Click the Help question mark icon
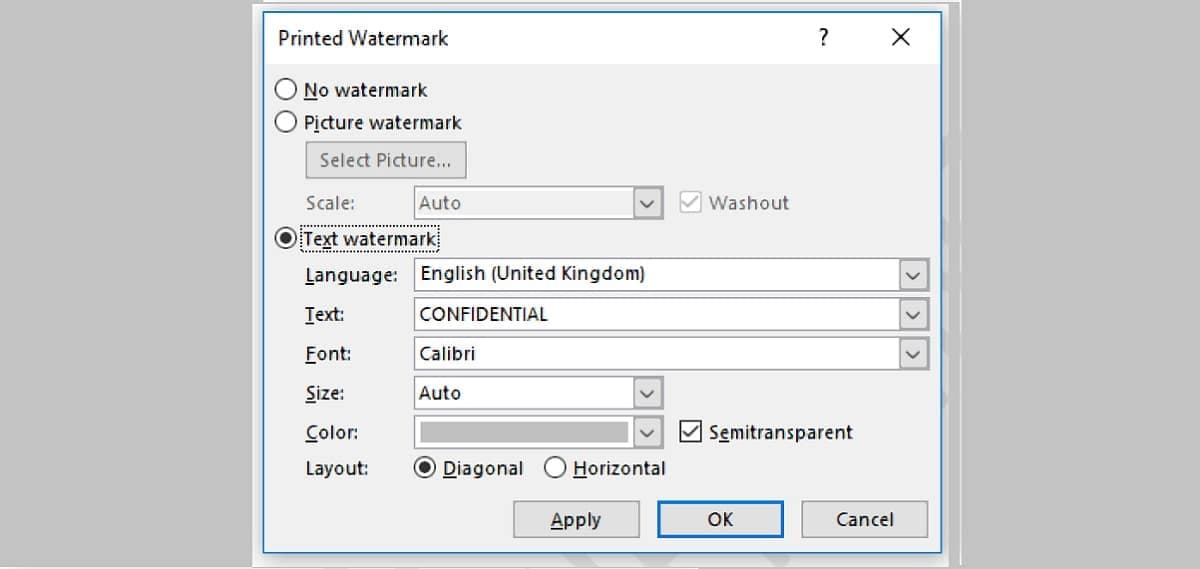This screenshot has width=1200, height=569. pos(823,38)
